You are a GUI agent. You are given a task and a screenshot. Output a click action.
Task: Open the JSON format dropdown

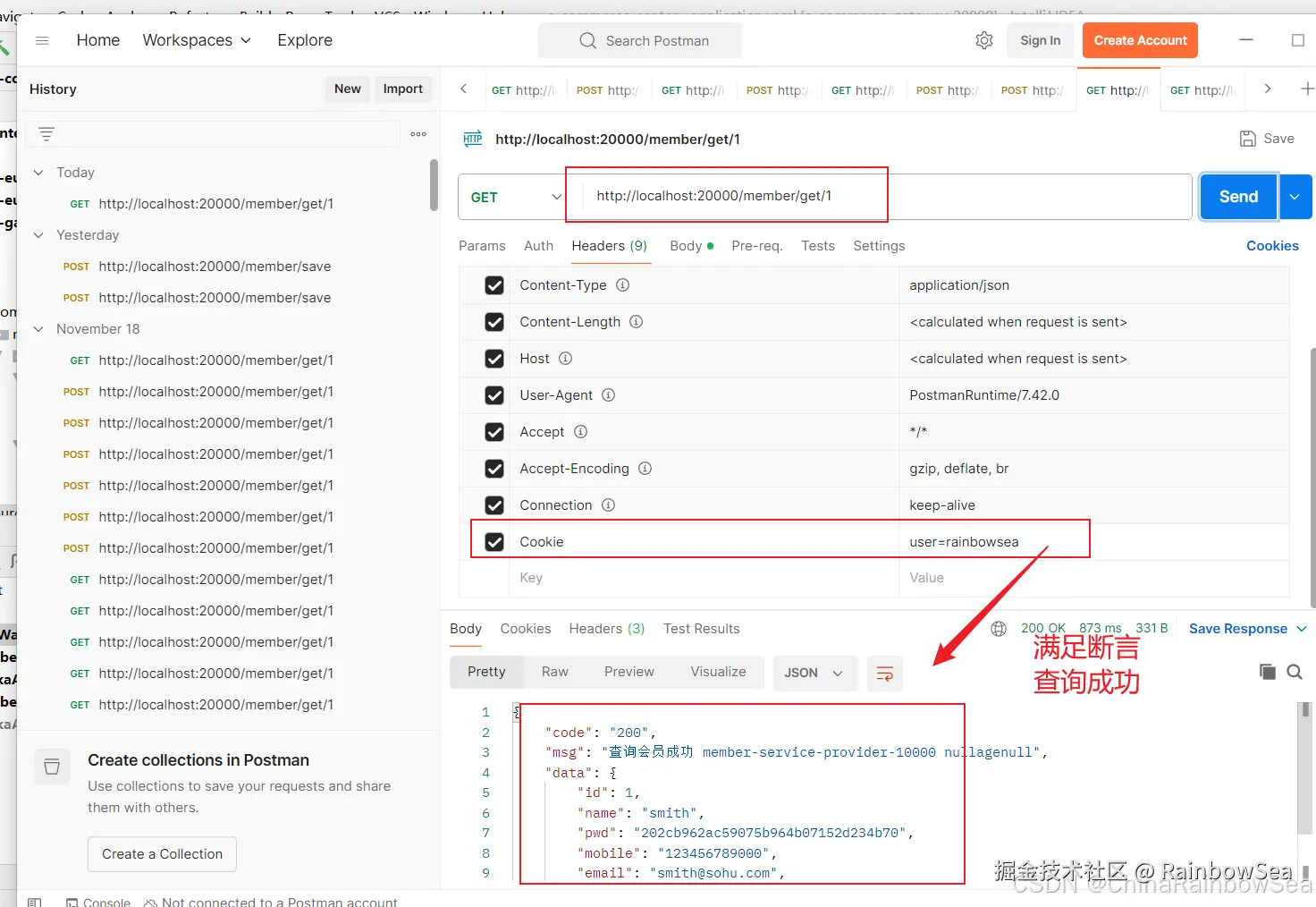click(814, 673)
